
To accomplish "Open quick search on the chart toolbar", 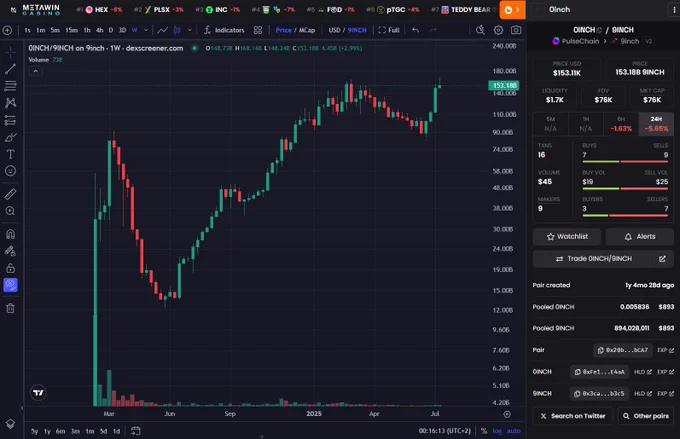I will click(480, 30).
